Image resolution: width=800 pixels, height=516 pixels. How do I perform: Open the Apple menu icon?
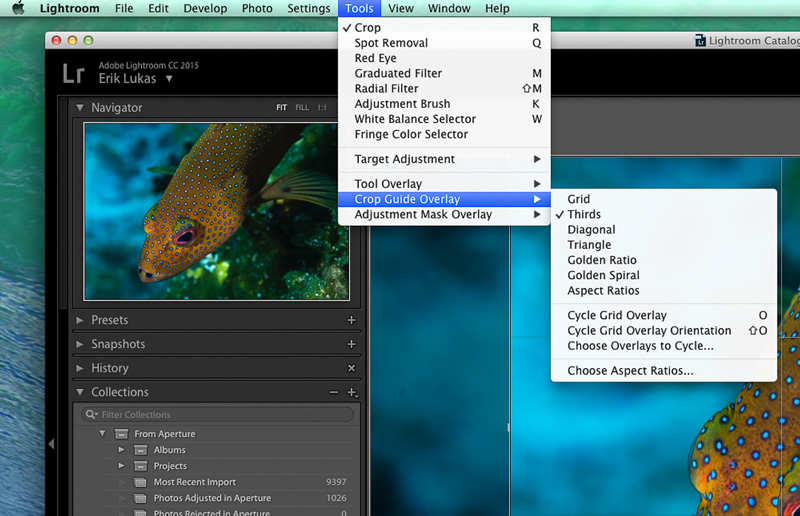click(x=17, y=9)
